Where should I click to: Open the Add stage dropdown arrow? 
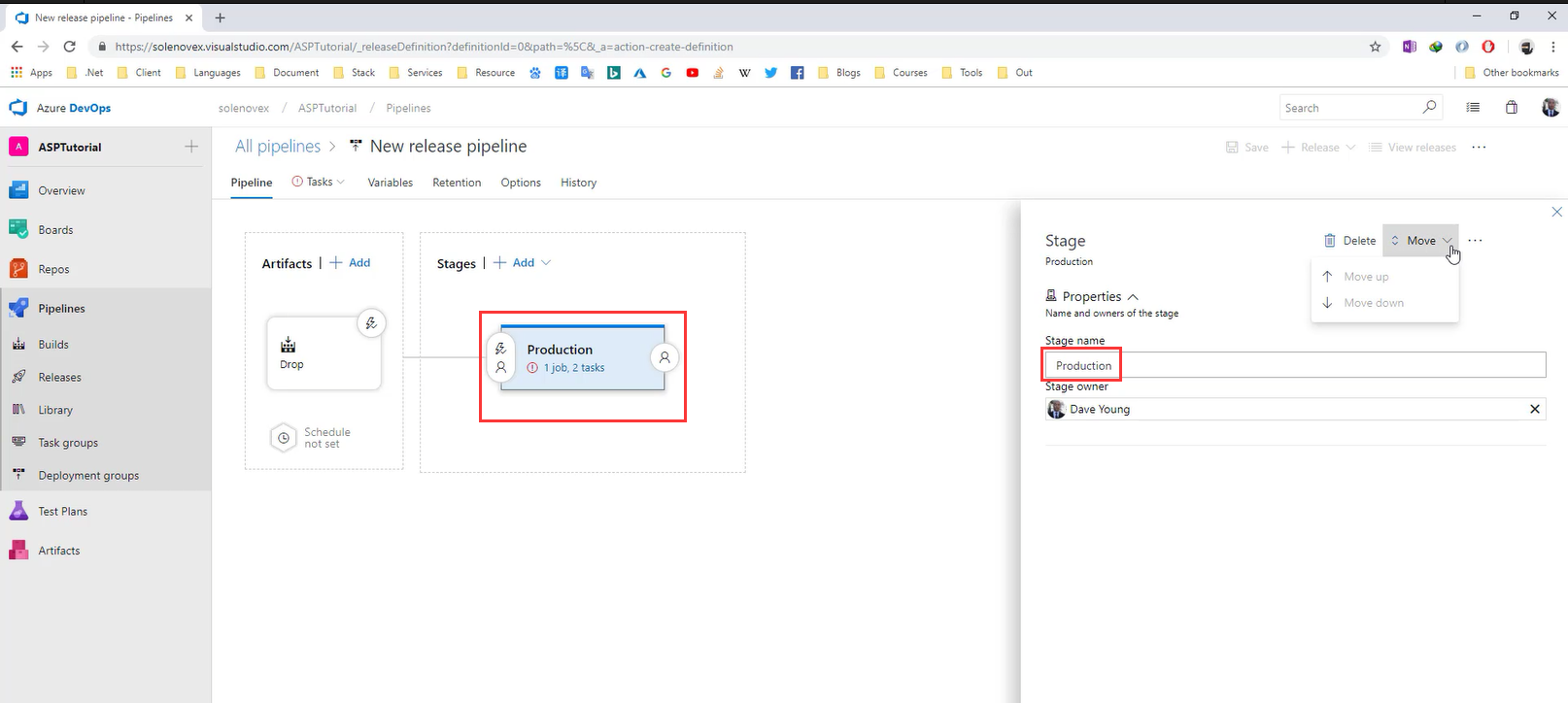point(546,263)
